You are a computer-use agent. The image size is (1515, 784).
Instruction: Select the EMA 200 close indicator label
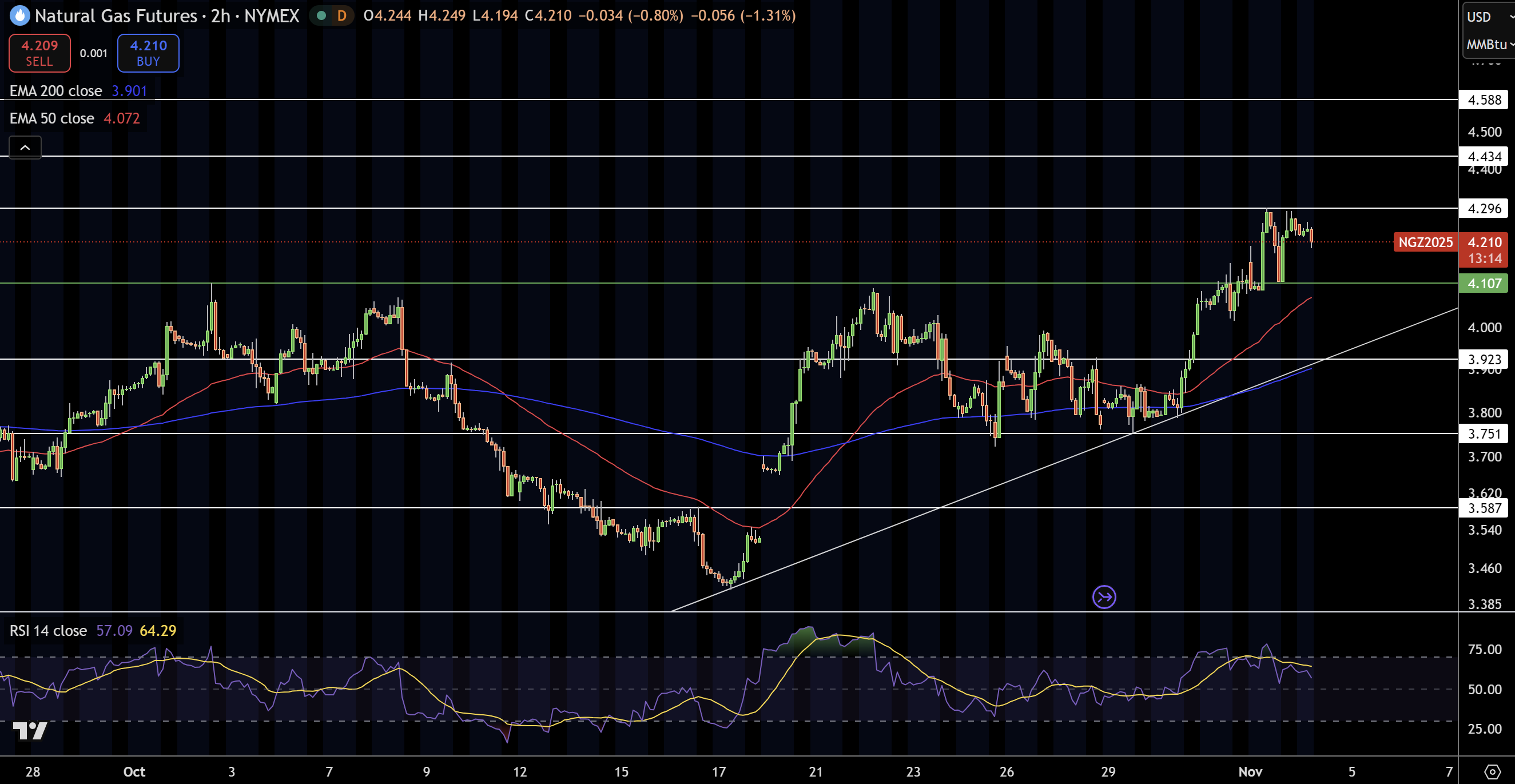tap(56, 90)
